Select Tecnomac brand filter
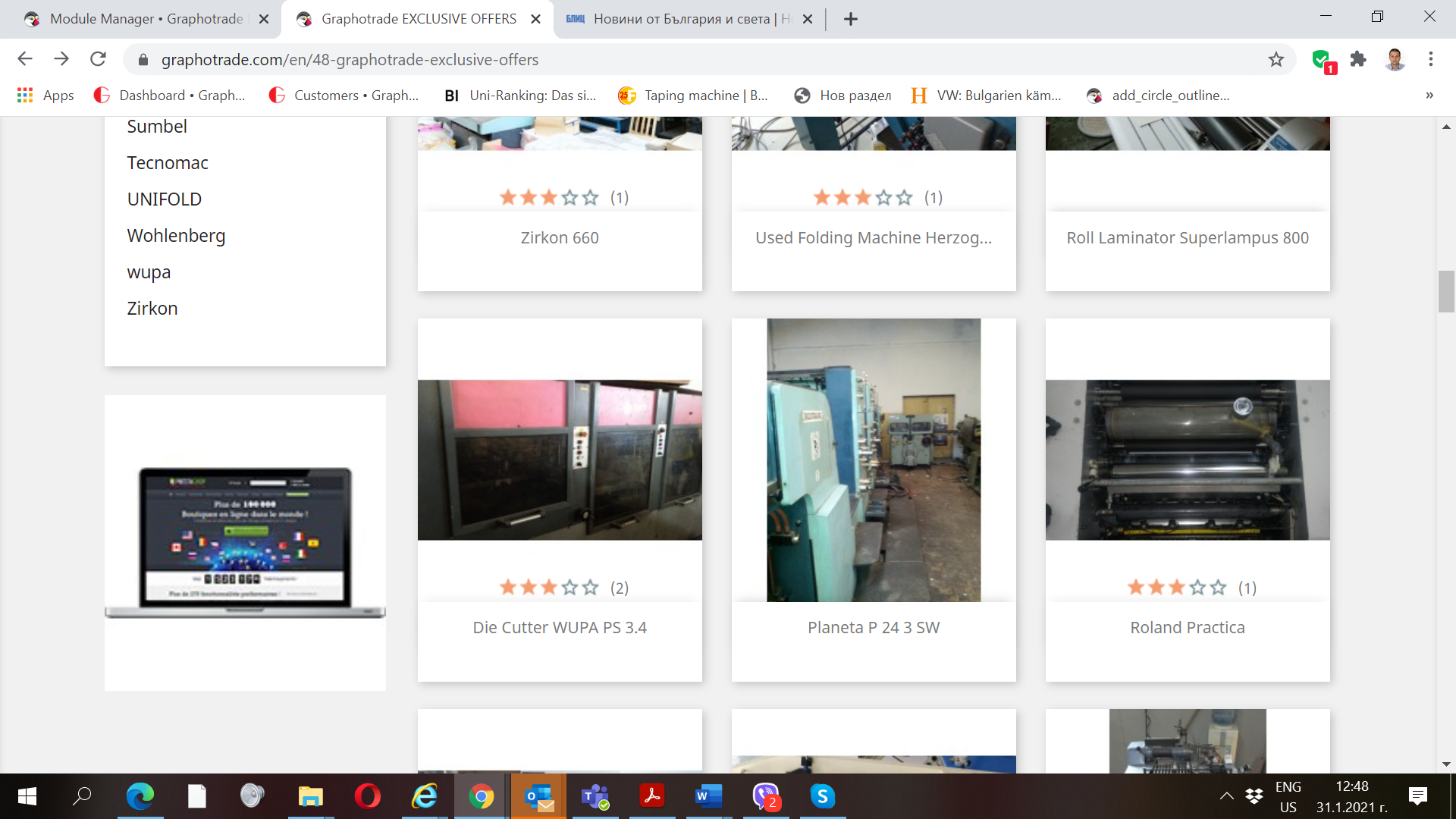This screenshot has width=1456, height=819. 168,163
